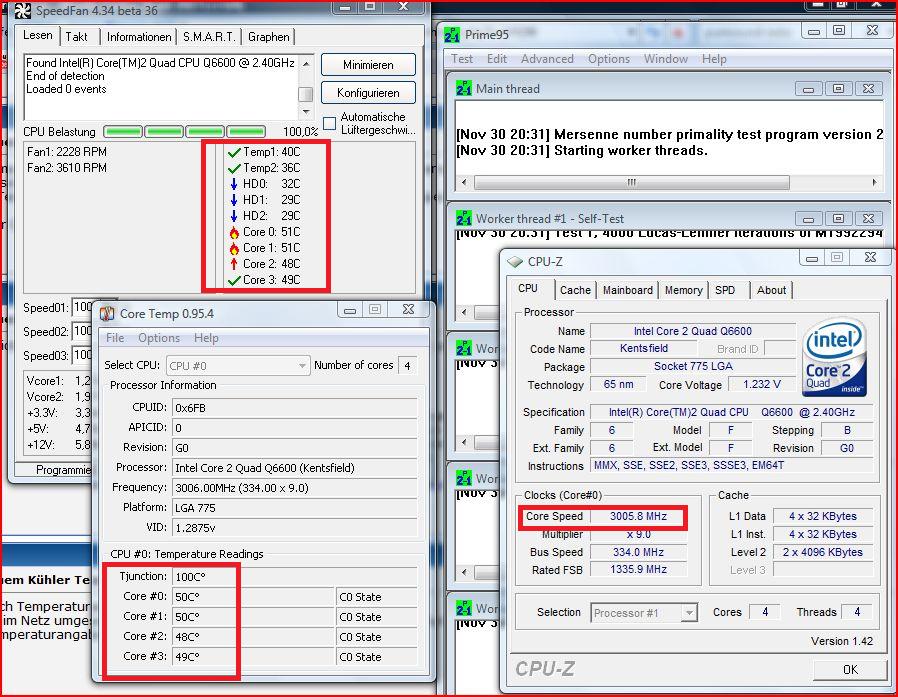Click the green check icon beside Temp2
Image resolution: width=898 pixels, height=697 pixels.
tap(234, 168)
